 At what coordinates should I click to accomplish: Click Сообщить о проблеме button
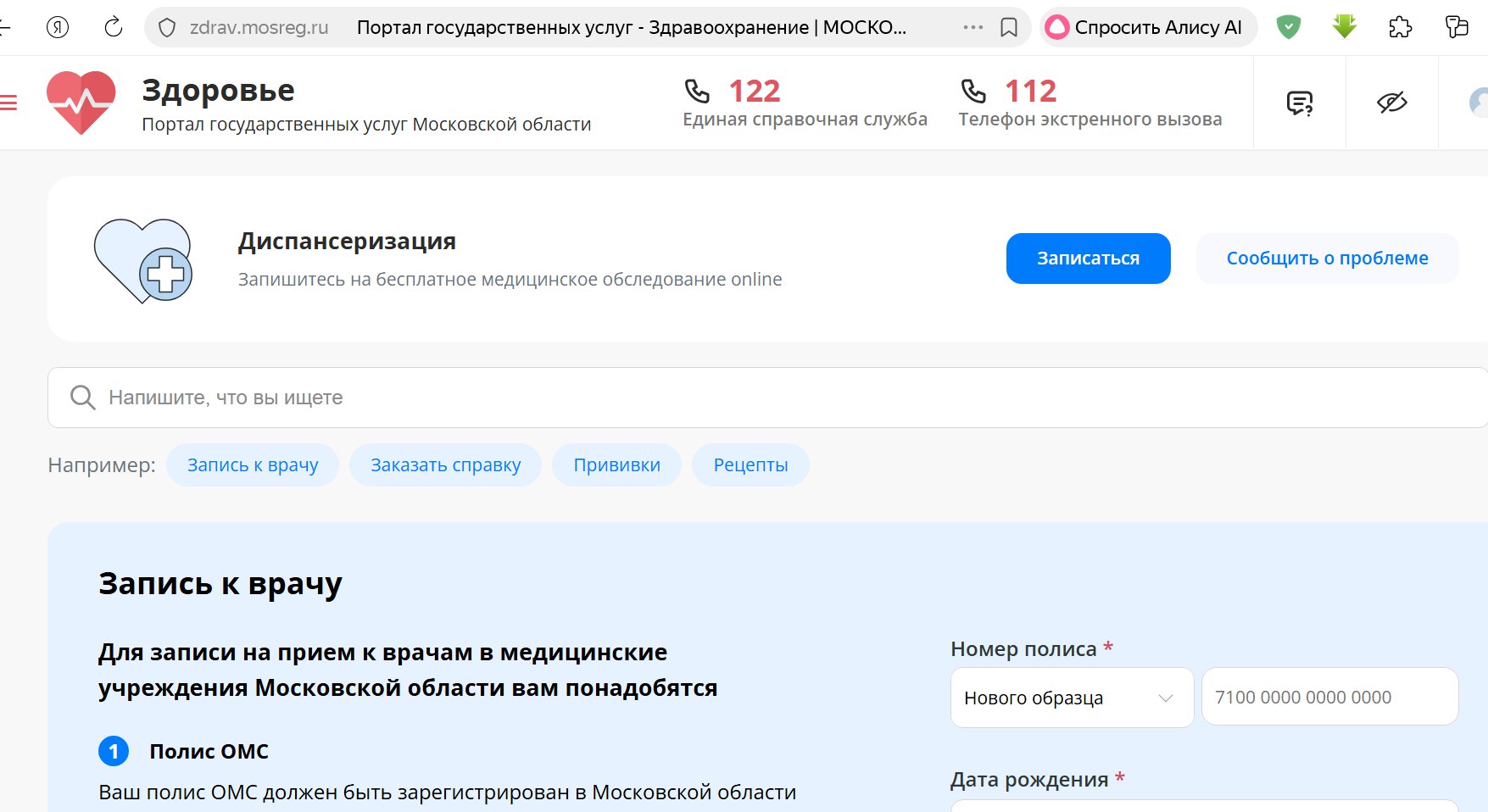(1327, 259)
